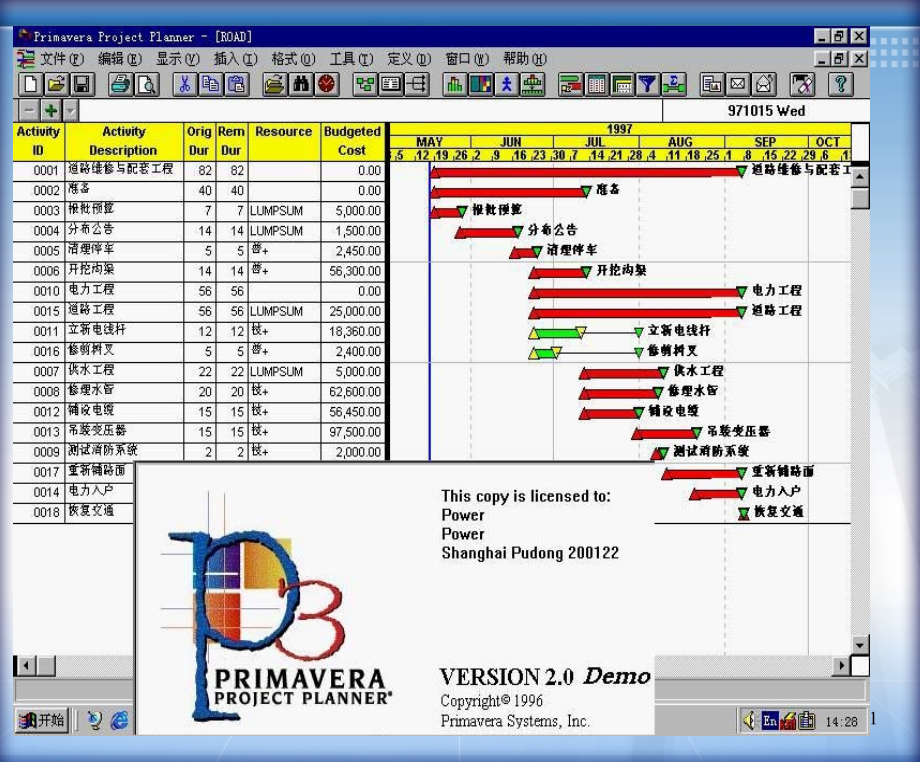The width and height of the screenshot is (920, 762).
Task: Run the Schedule clock icon on the toolbar
Action: [326, 84]
